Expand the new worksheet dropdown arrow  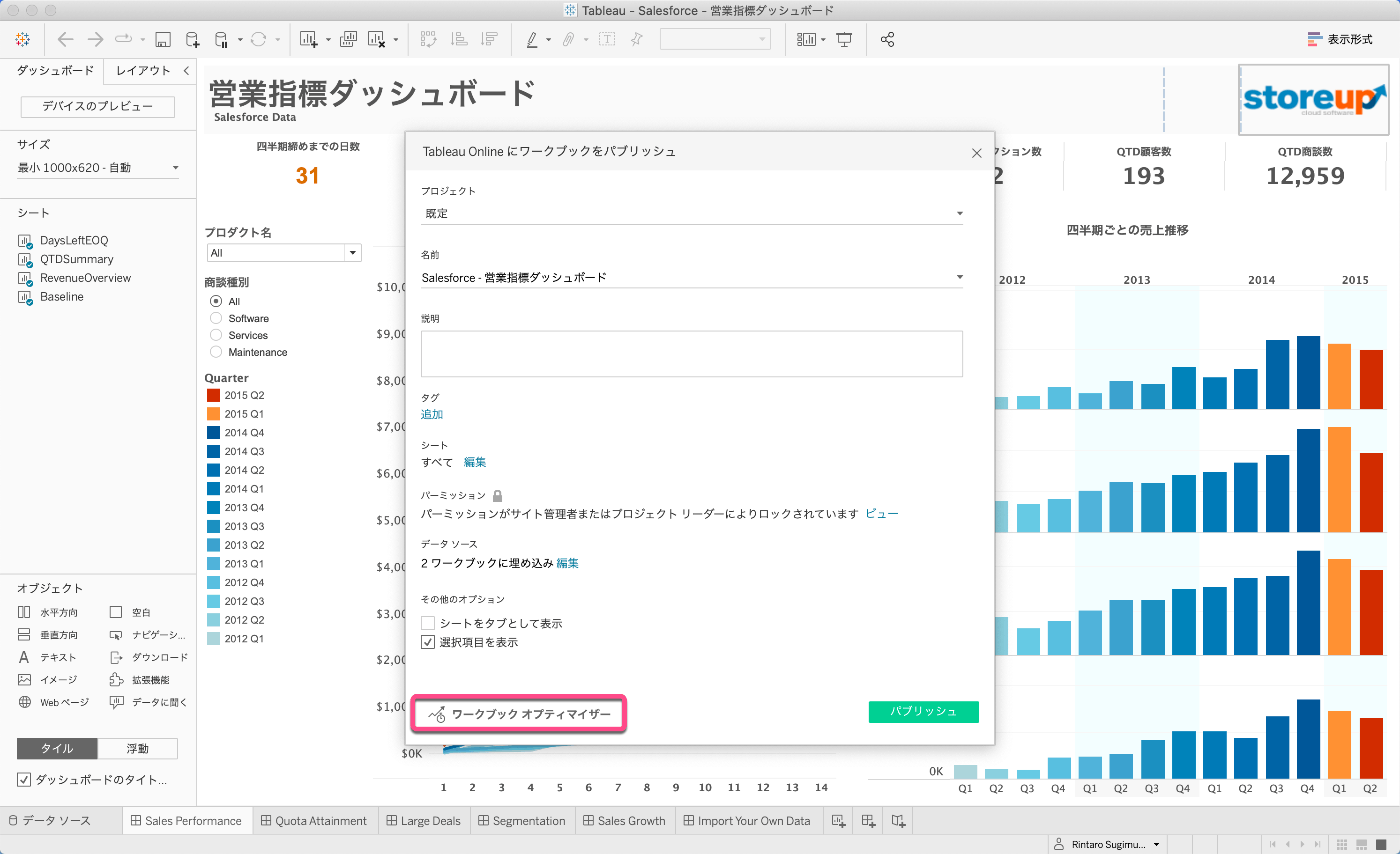(x=327, y=41)
